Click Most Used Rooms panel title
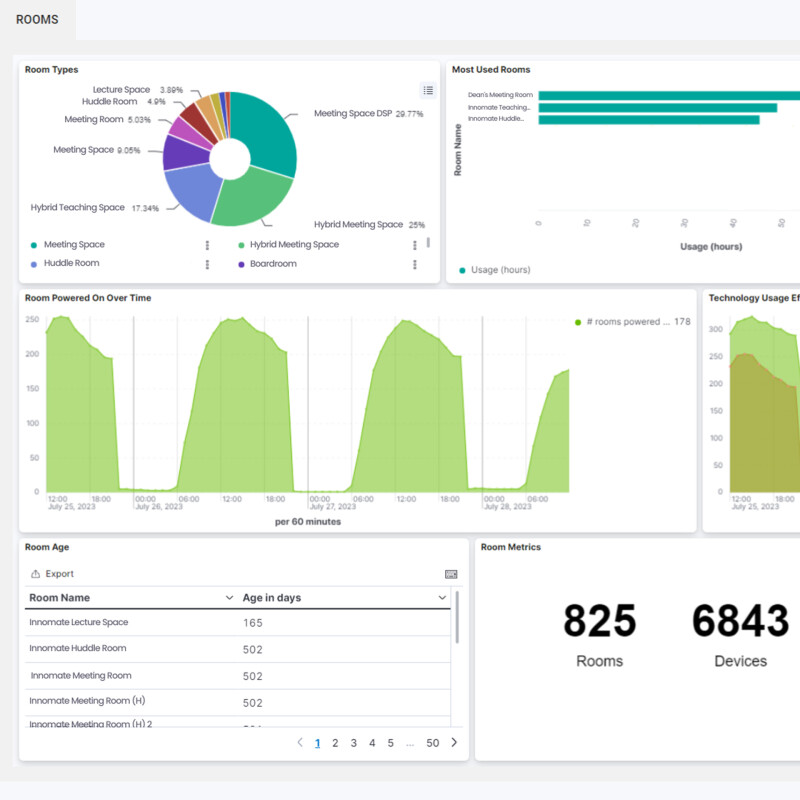The width and height of the screenshot is (800, 800). coord(491,69)
